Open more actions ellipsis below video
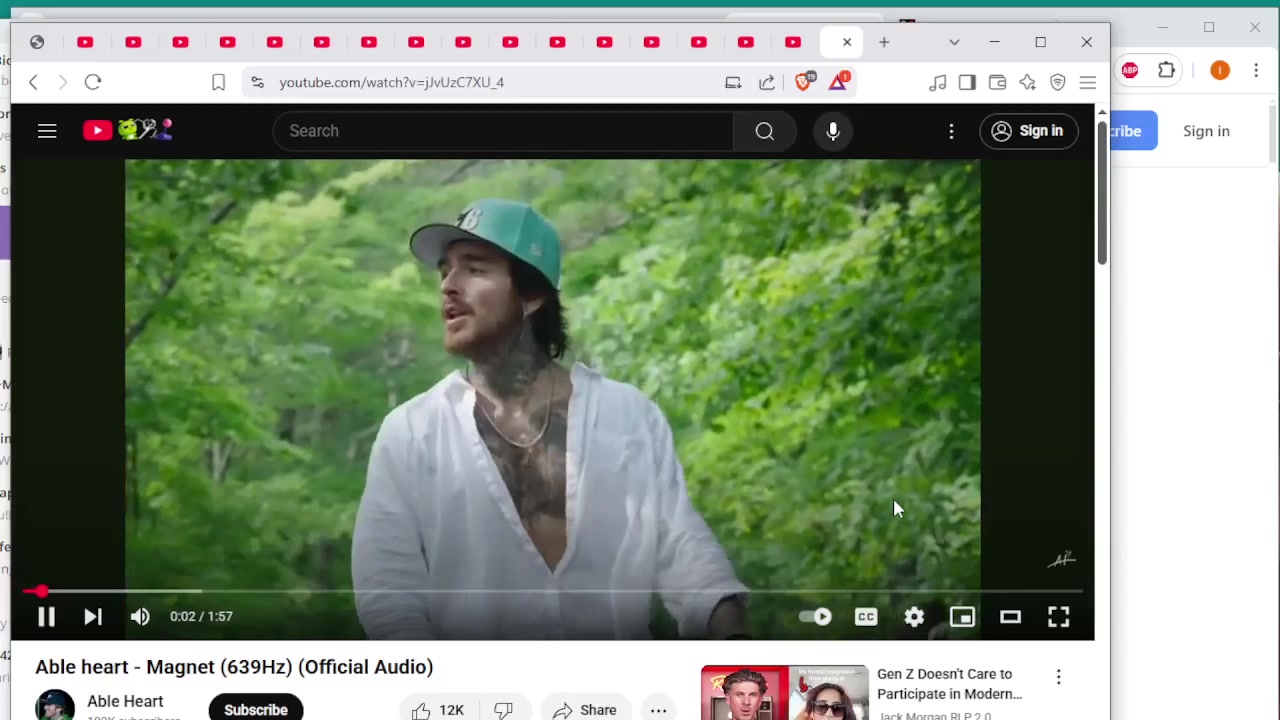This screenshot has height=720, width=1280. click(x=658, y=710)
